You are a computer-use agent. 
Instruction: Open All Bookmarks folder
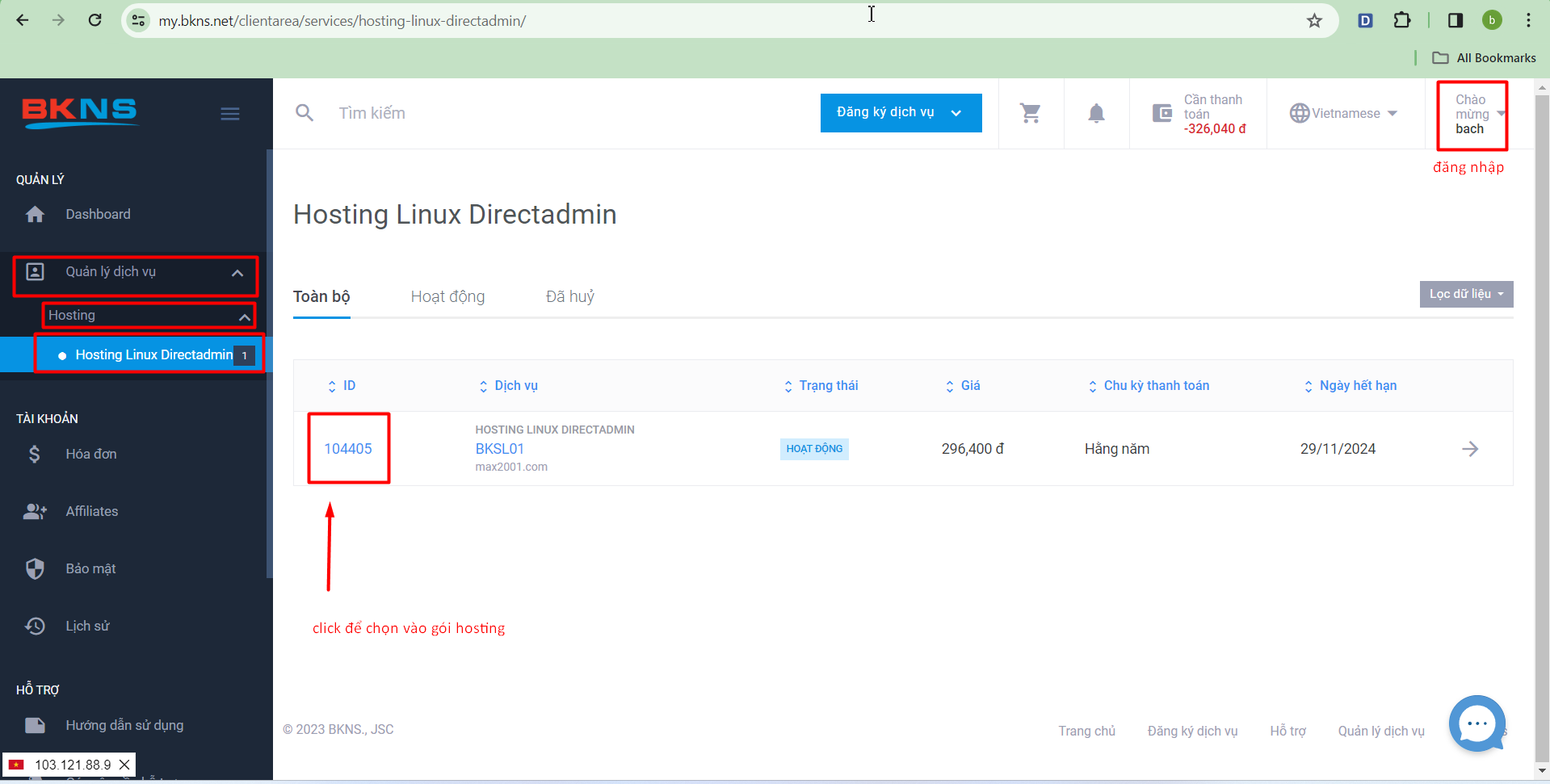tap(1485, 57)
